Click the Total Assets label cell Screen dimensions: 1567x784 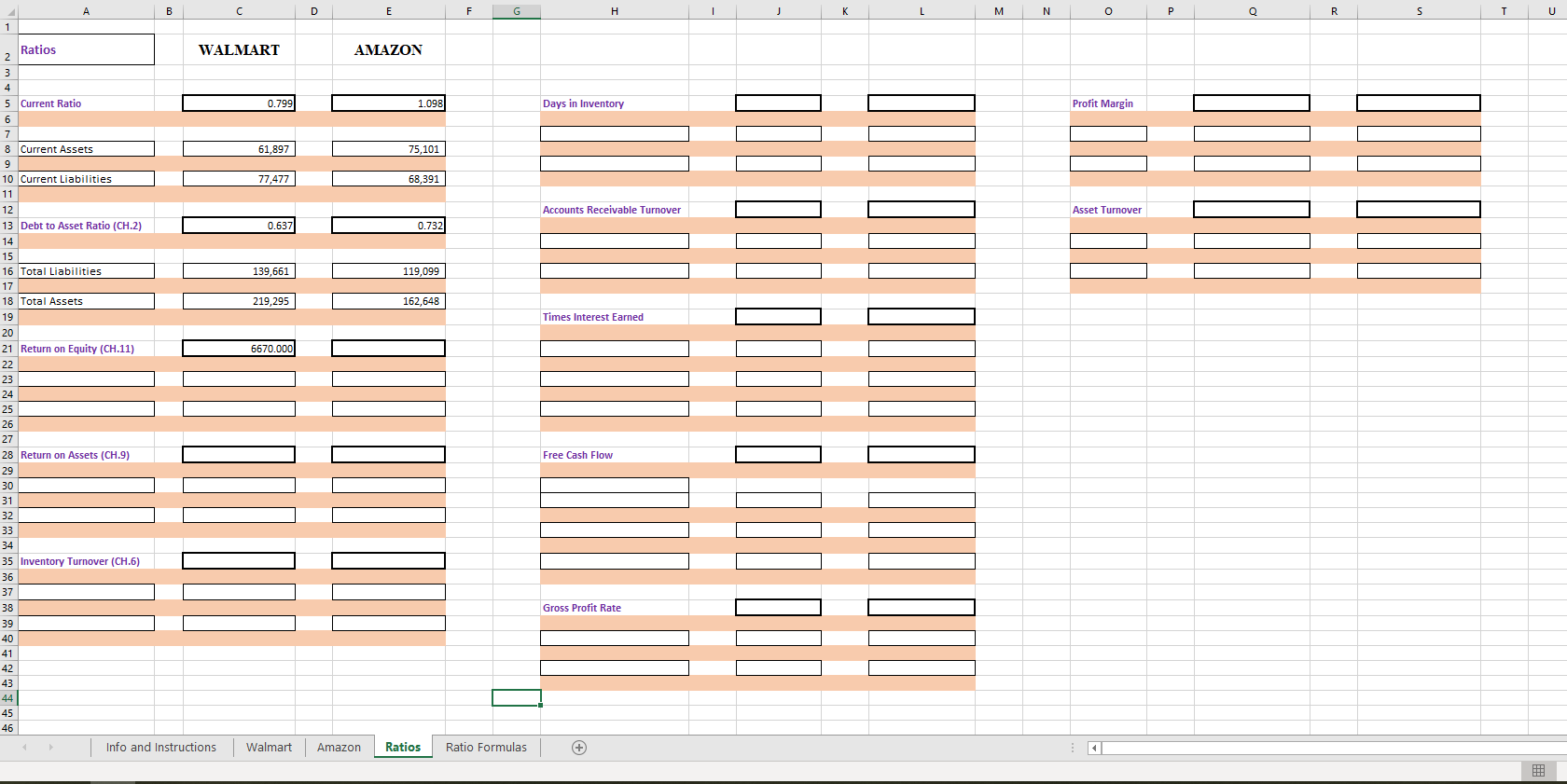pyautogui.click(x=86, y=301)
